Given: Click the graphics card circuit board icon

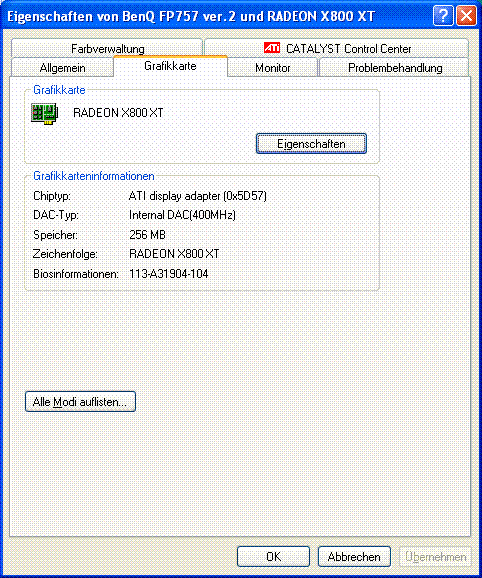Looking at the screenshot, I should click(45, 113).
